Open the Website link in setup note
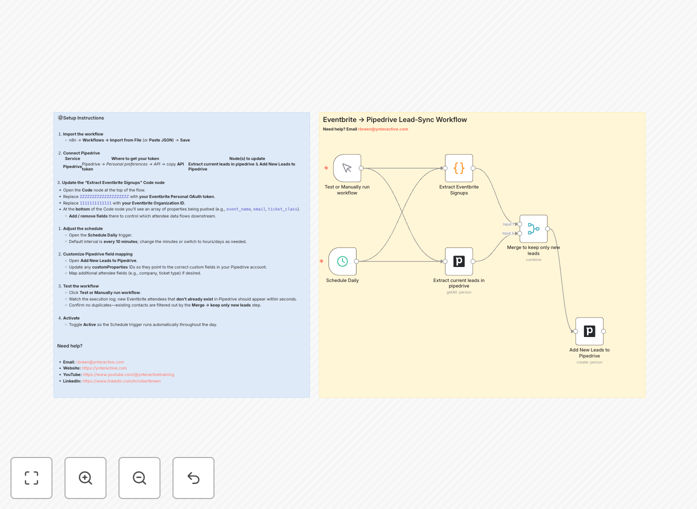Screen dimensions: 697x509 tap(104, 368)
